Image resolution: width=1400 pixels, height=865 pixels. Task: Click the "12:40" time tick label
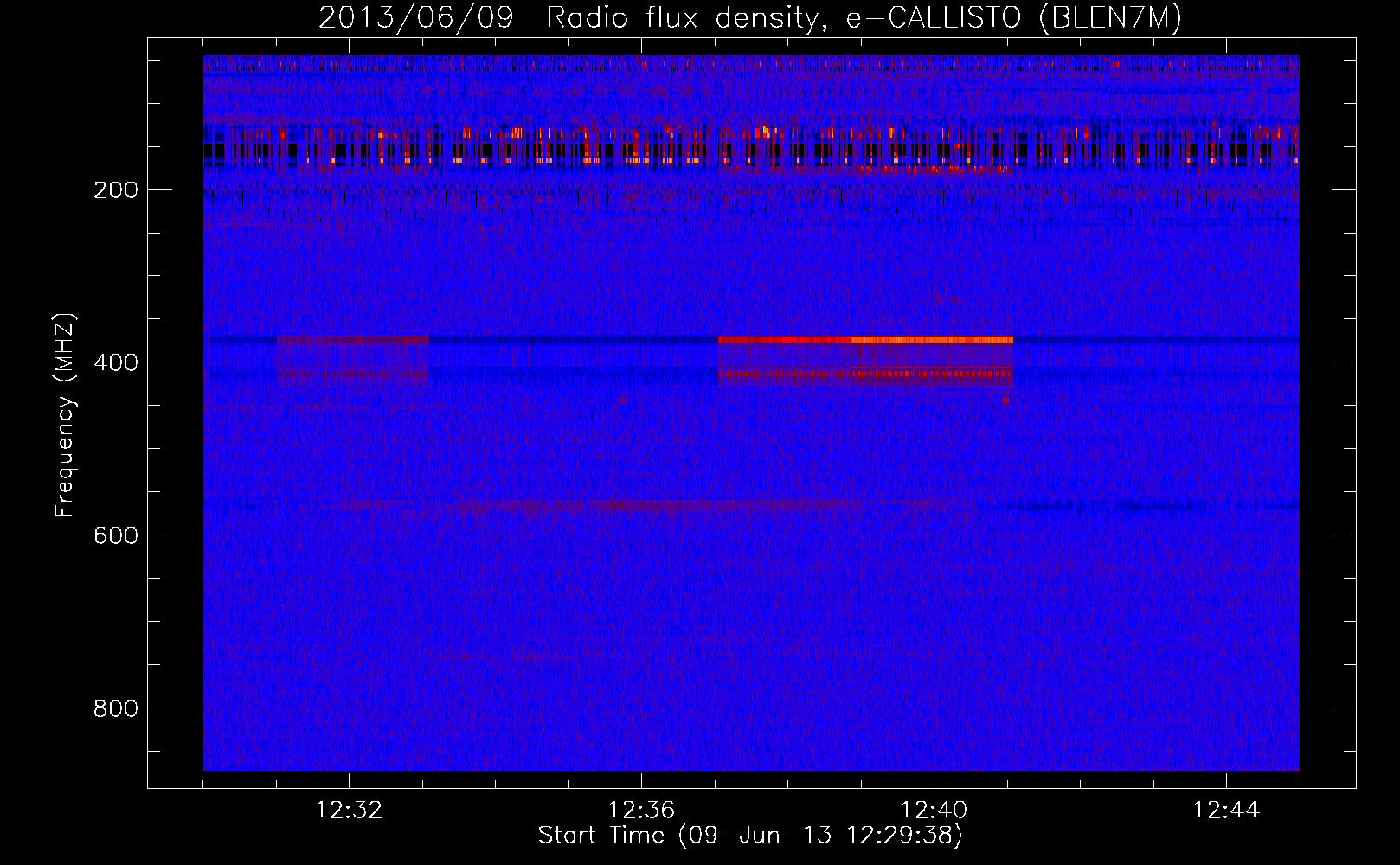[934, 811]
